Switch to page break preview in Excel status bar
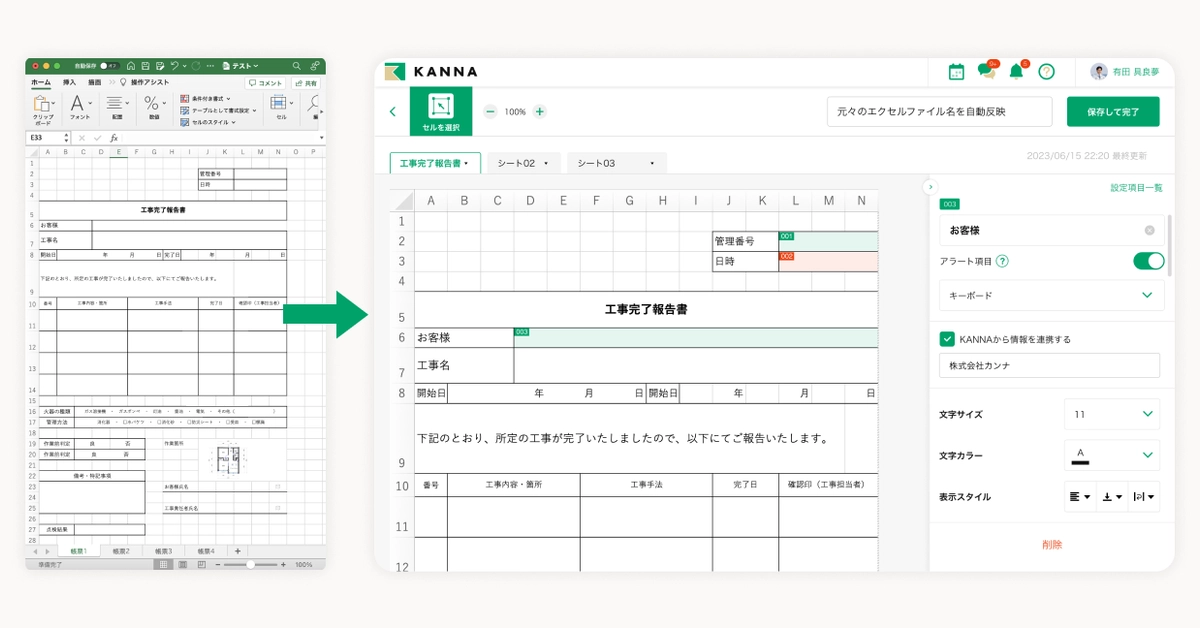 coord(202,564)
